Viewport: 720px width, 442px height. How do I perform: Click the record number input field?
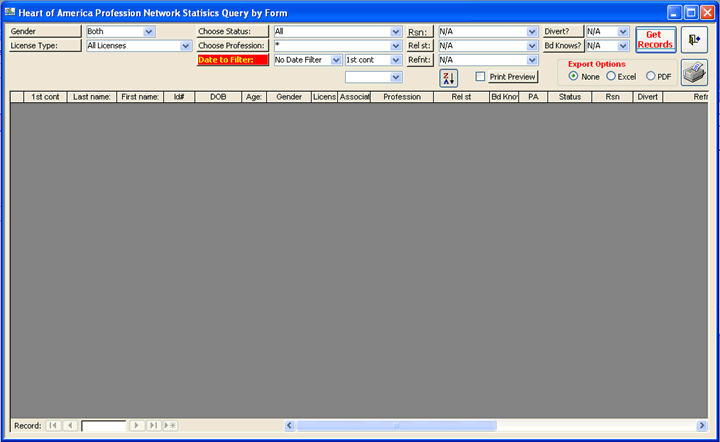click(103, 426)
